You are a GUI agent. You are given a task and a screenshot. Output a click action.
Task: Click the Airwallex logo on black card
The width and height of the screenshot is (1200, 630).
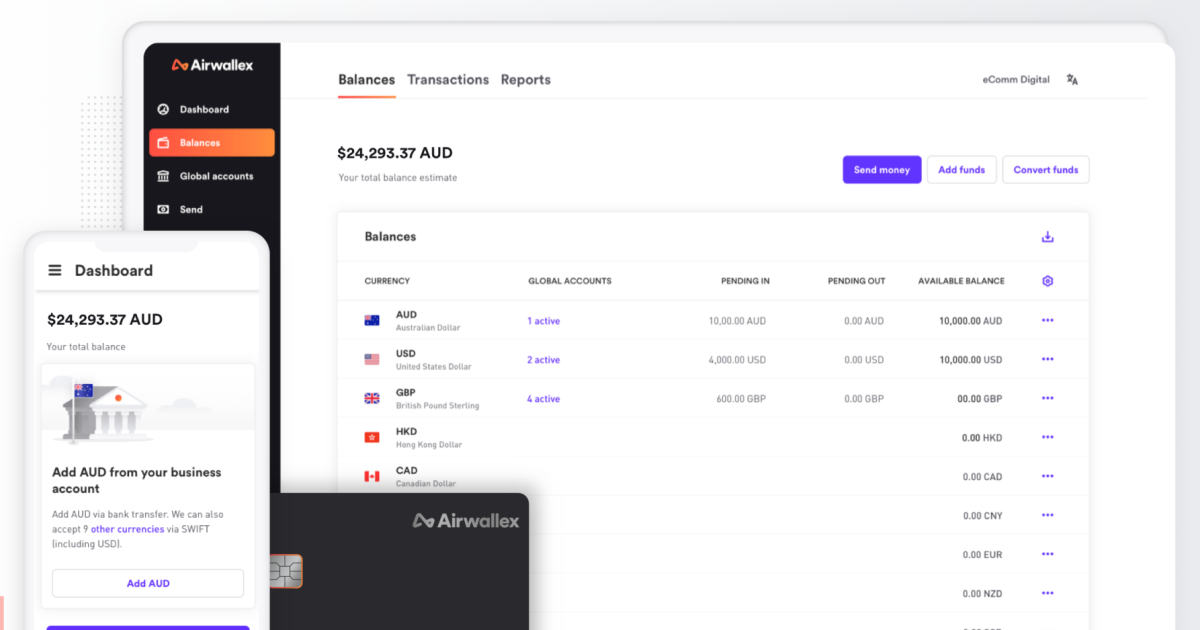pyautogui.click(x=466, y=520)
